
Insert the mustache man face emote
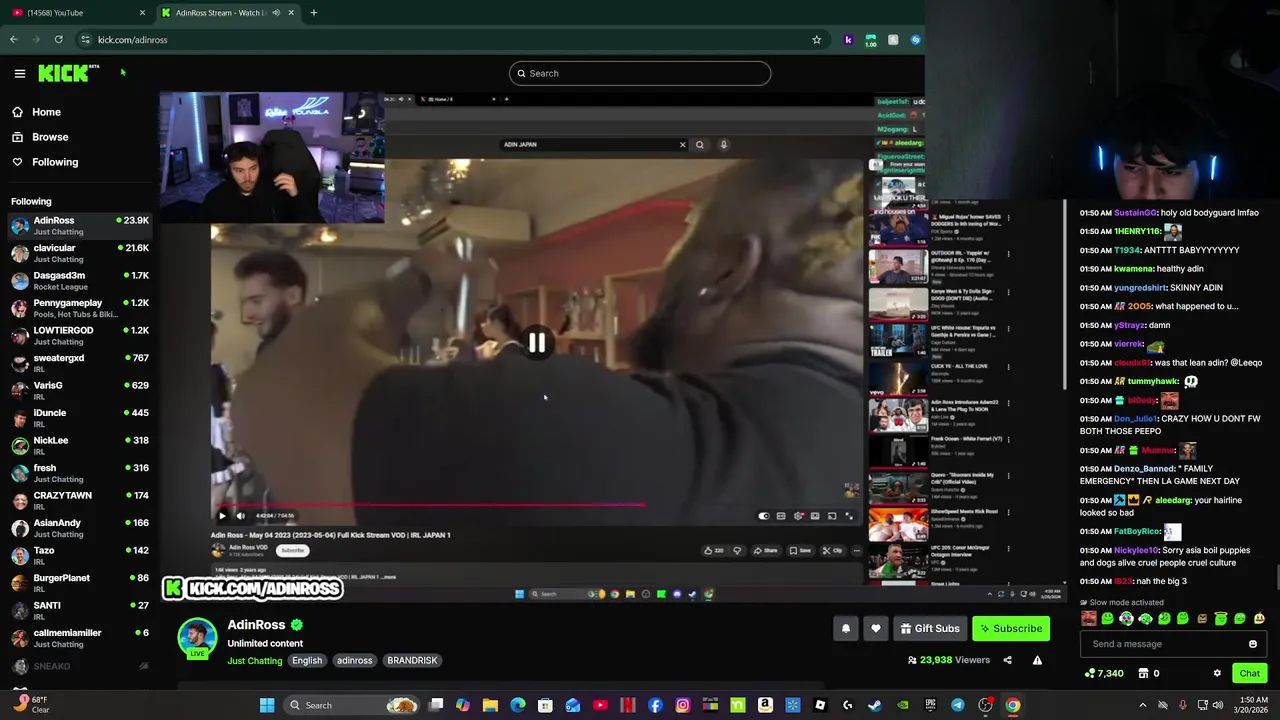tap(1089, 618)
